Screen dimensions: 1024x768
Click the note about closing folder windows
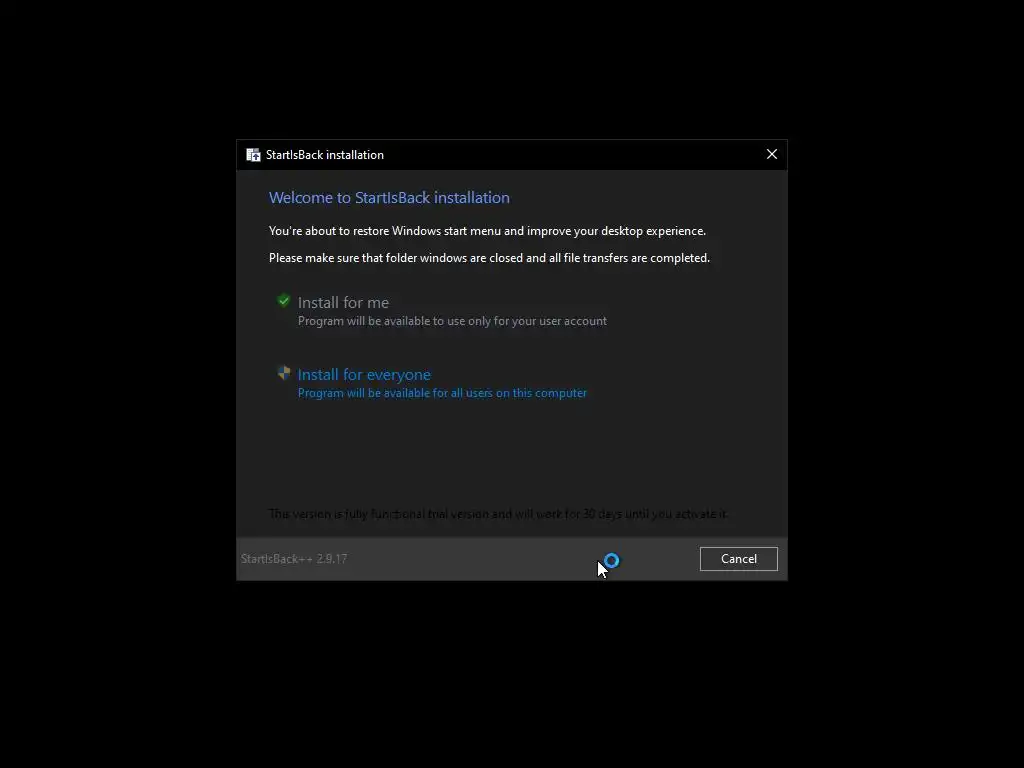tap(489, 258)
